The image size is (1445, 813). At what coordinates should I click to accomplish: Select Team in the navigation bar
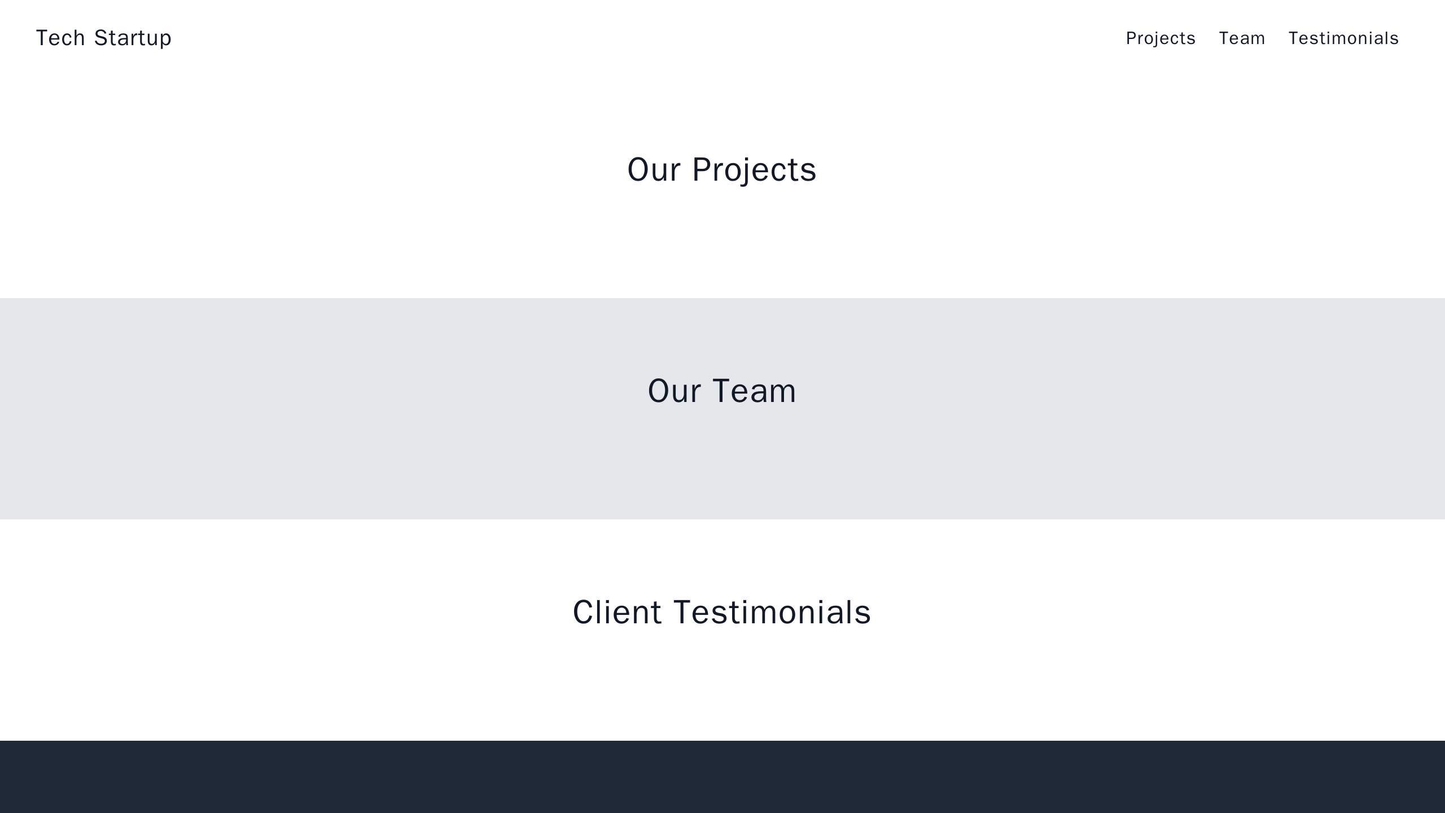click(x=1241, y=38)
